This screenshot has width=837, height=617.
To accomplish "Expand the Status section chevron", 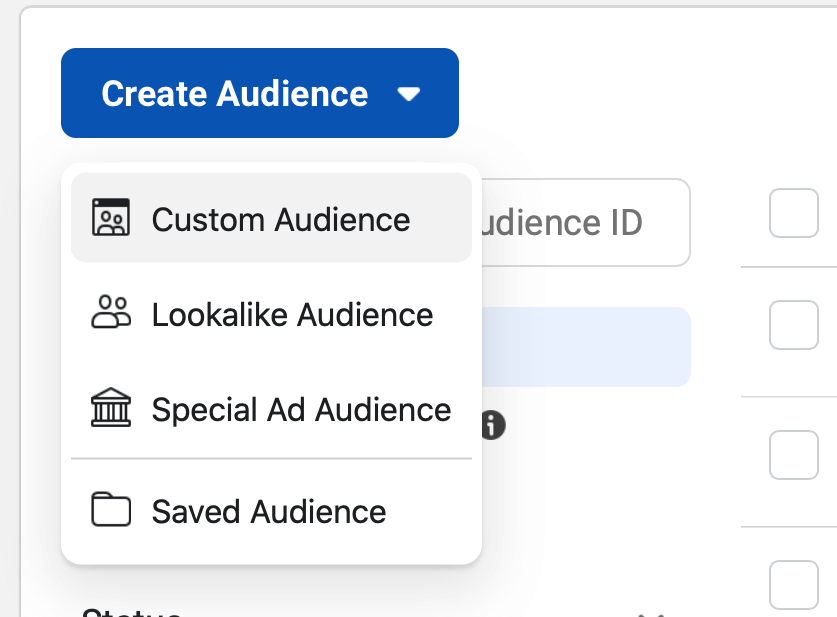I will (x=651, y=614).
